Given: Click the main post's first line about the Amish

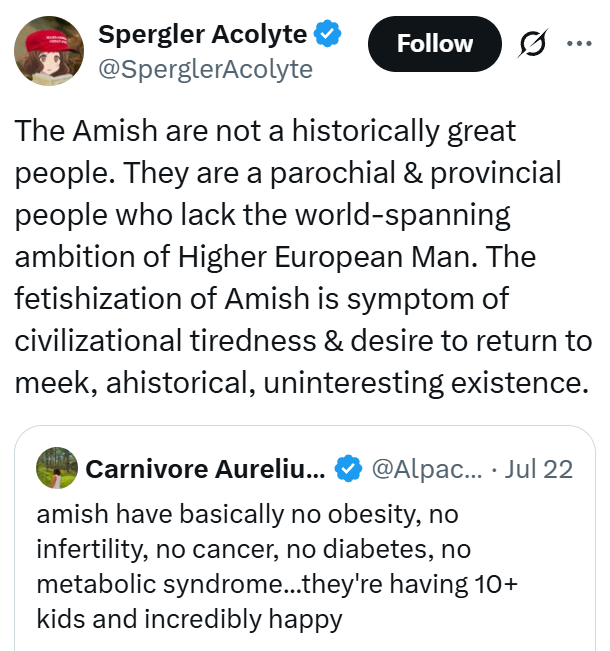Looking at the screenshot, I should (x=265, y=132).
